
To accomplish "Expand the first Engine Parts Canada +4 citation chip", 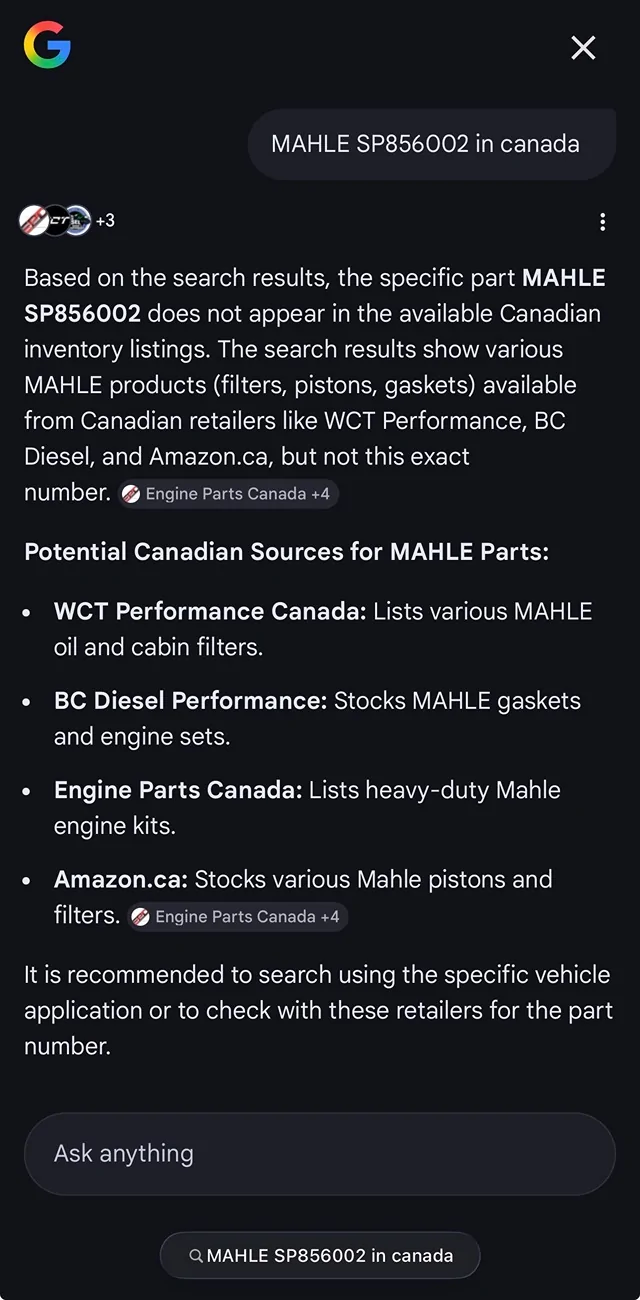I will (x=228, y=493).
